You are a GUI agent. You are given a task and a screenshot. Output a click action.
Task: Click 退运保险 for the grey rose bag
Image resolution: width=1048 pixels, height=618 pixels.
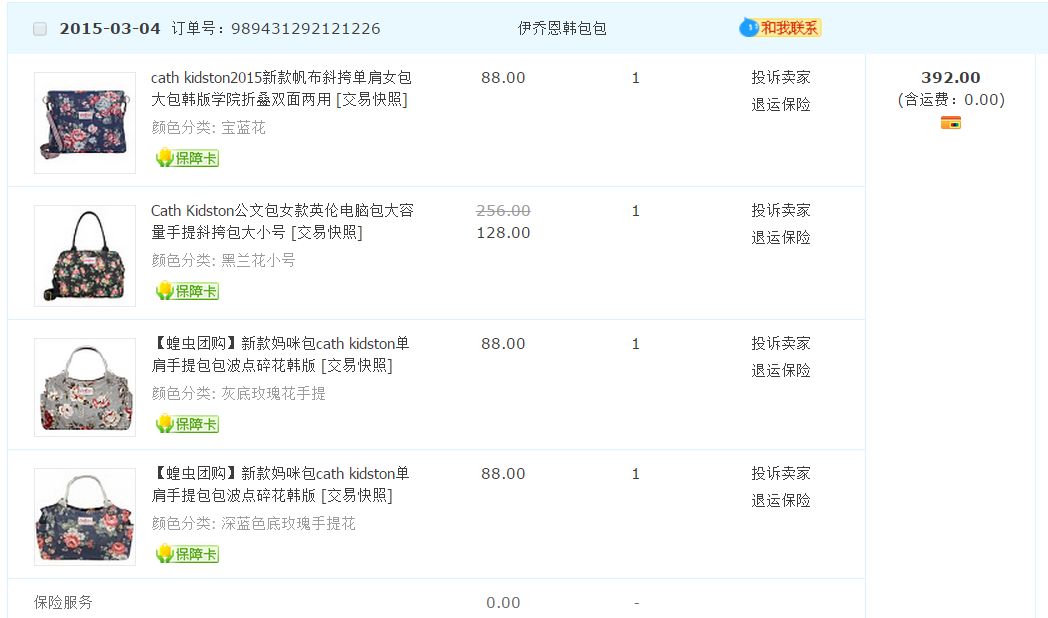pyautogui.click(x=781, y=371)
